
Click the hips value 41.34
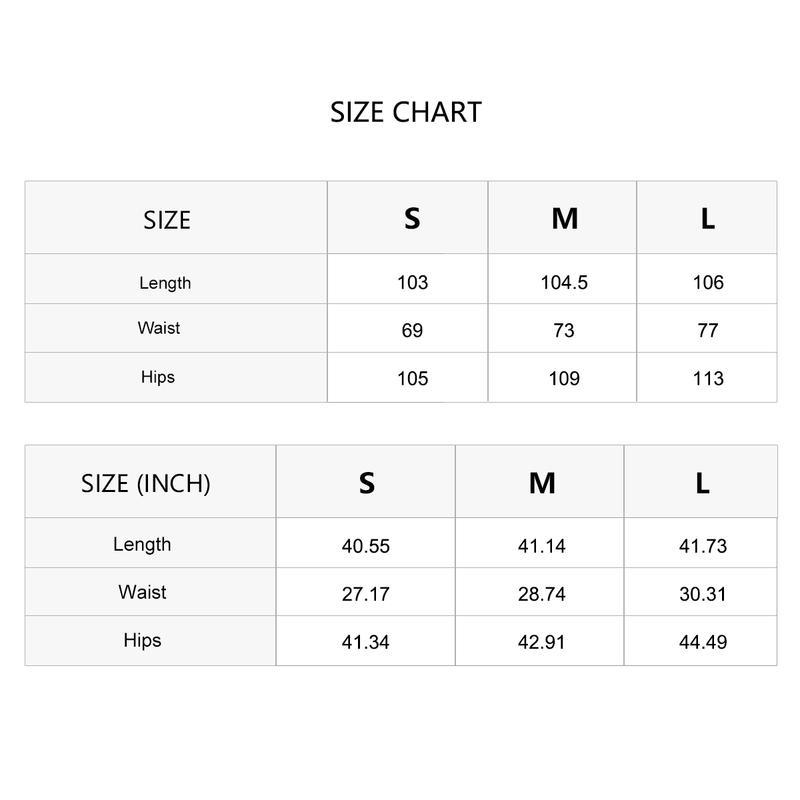point(366,642)
